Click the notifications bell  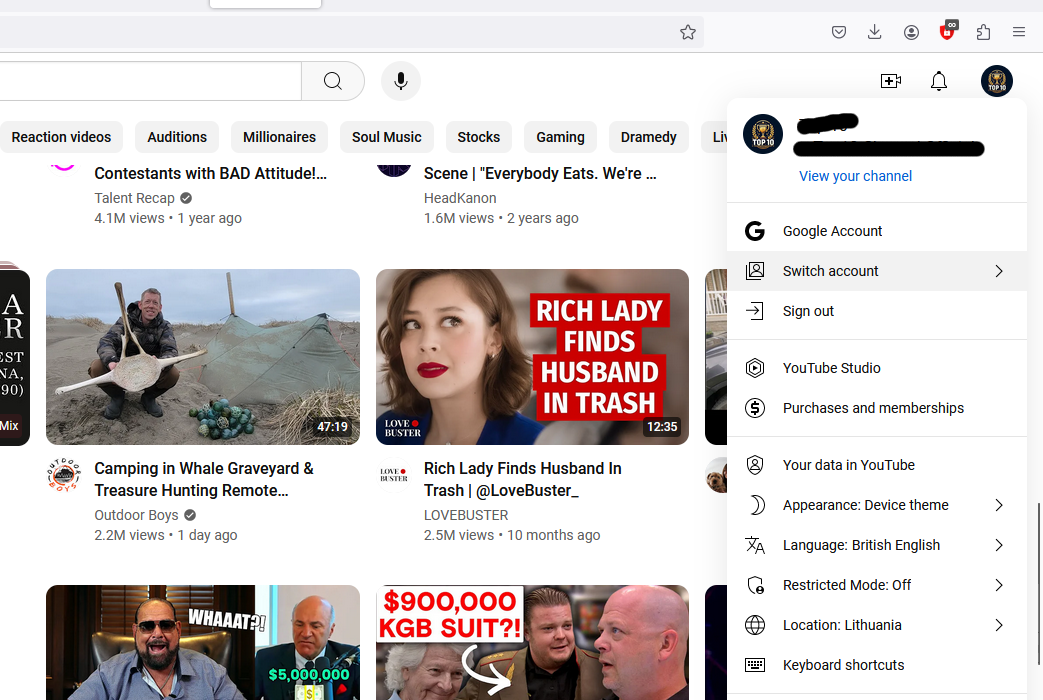[x=938, y=81]
